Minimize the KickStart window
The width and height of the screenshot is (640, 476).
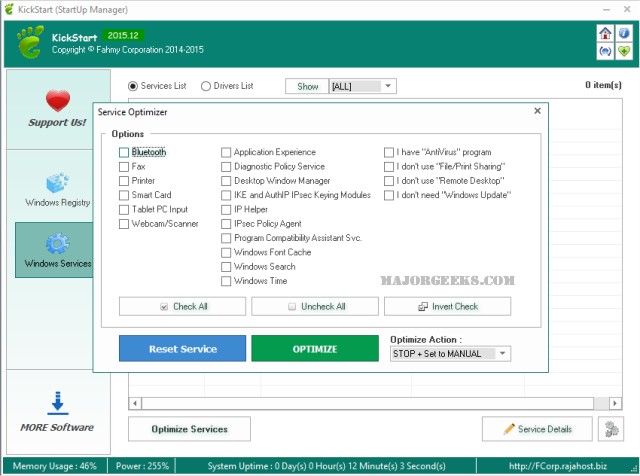coord(607,9)
